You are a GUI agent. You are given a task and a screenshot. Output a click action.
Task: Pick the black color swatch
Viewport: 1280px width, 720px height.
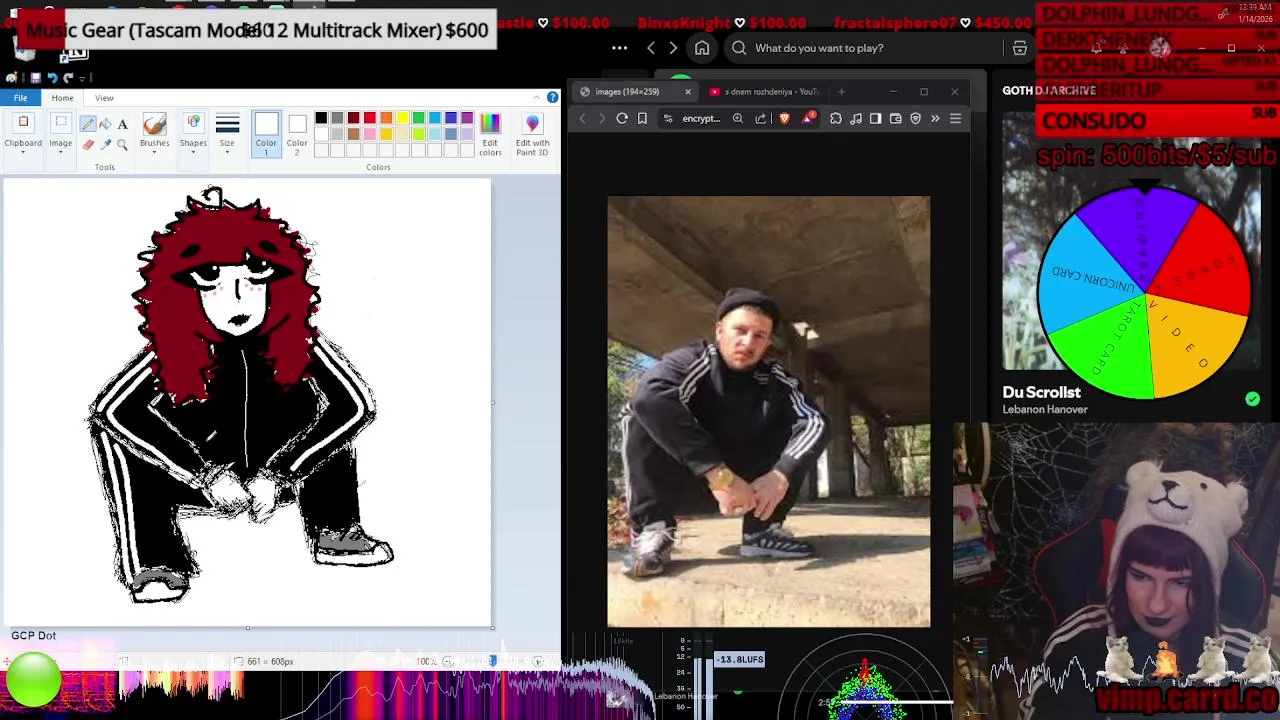(x=321, y=118)
